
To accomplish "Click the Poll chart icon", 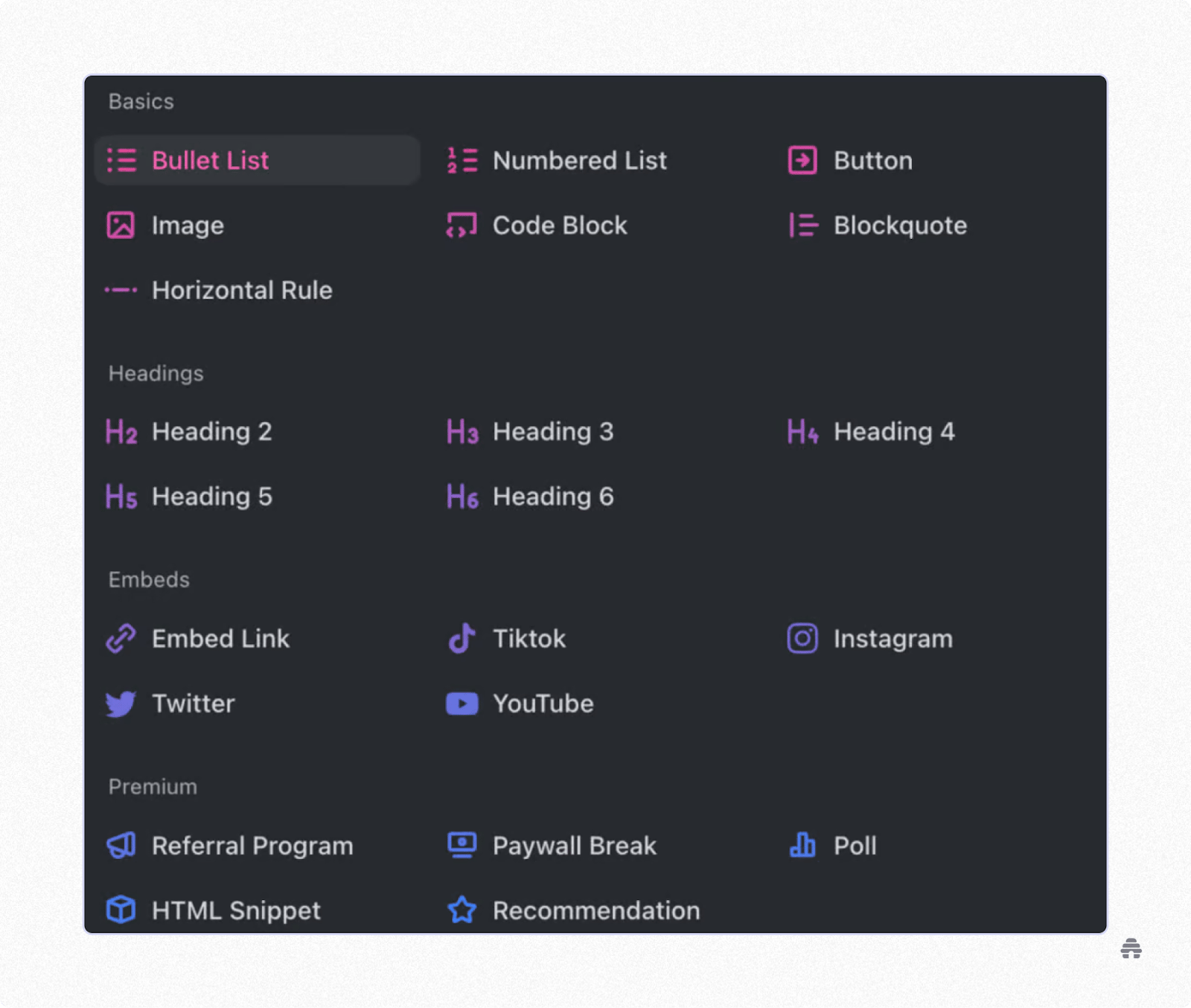I will [802, 845].
